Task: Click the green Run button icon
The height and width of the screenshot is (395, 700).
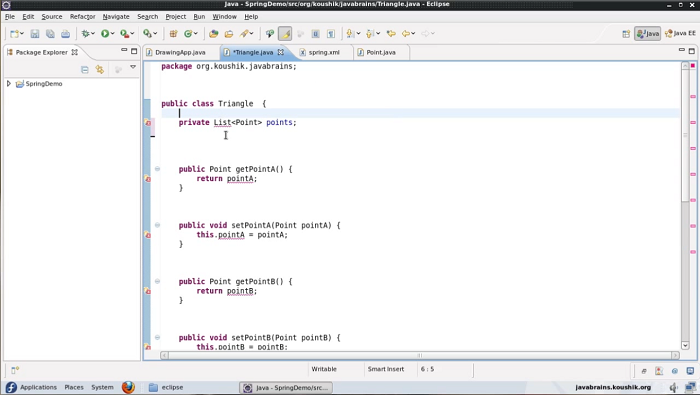Action: 105,33
